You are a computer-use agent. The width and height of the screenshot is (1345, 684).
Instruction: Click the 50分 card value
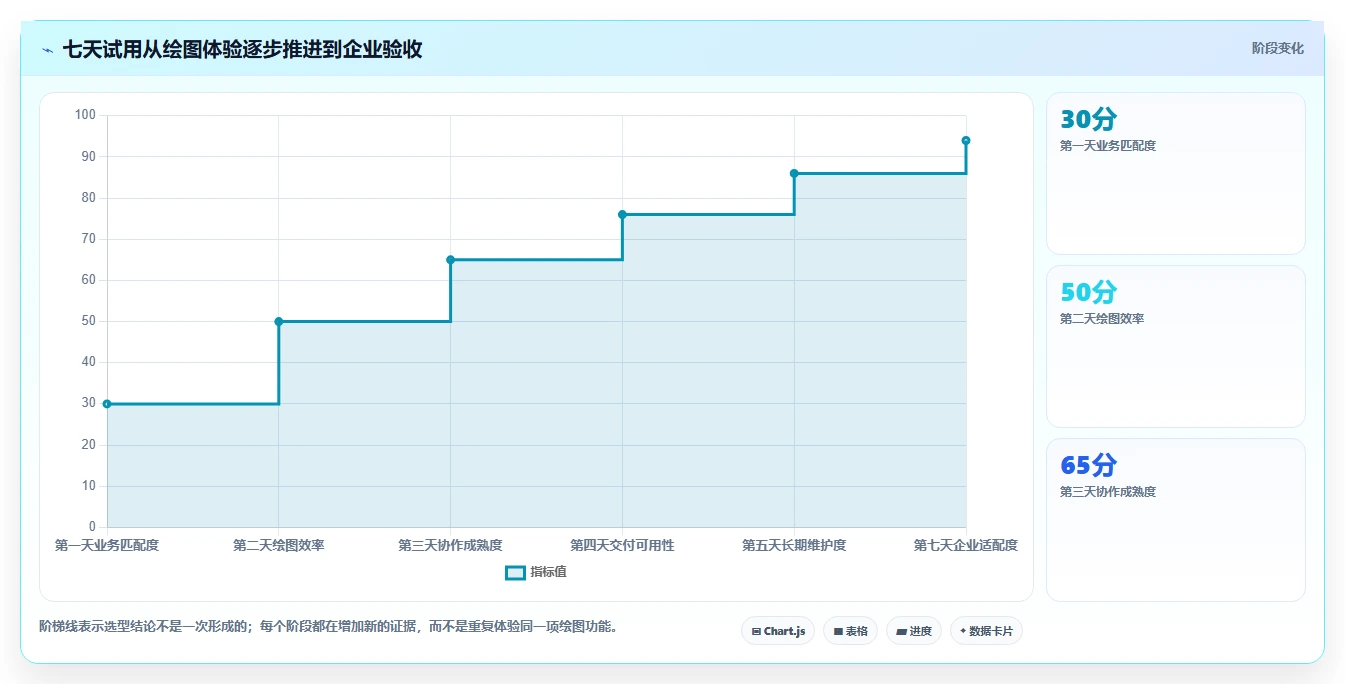click(1088, 293)
